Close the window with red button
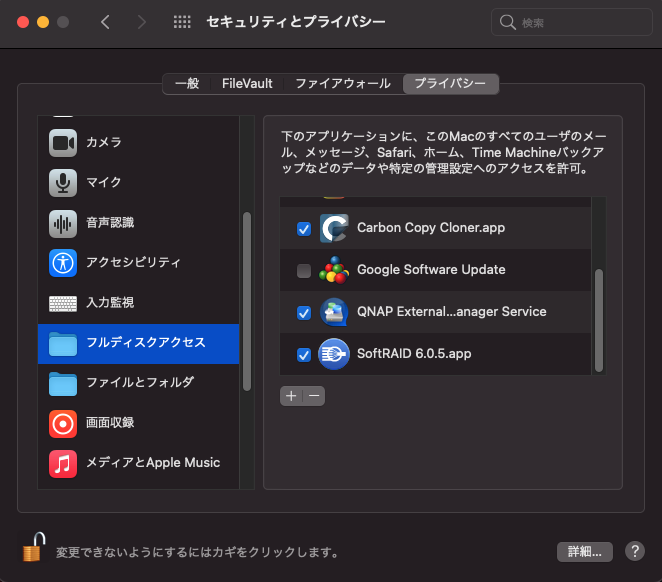Screen dimensions: 662x582 (x=23, y=22)
